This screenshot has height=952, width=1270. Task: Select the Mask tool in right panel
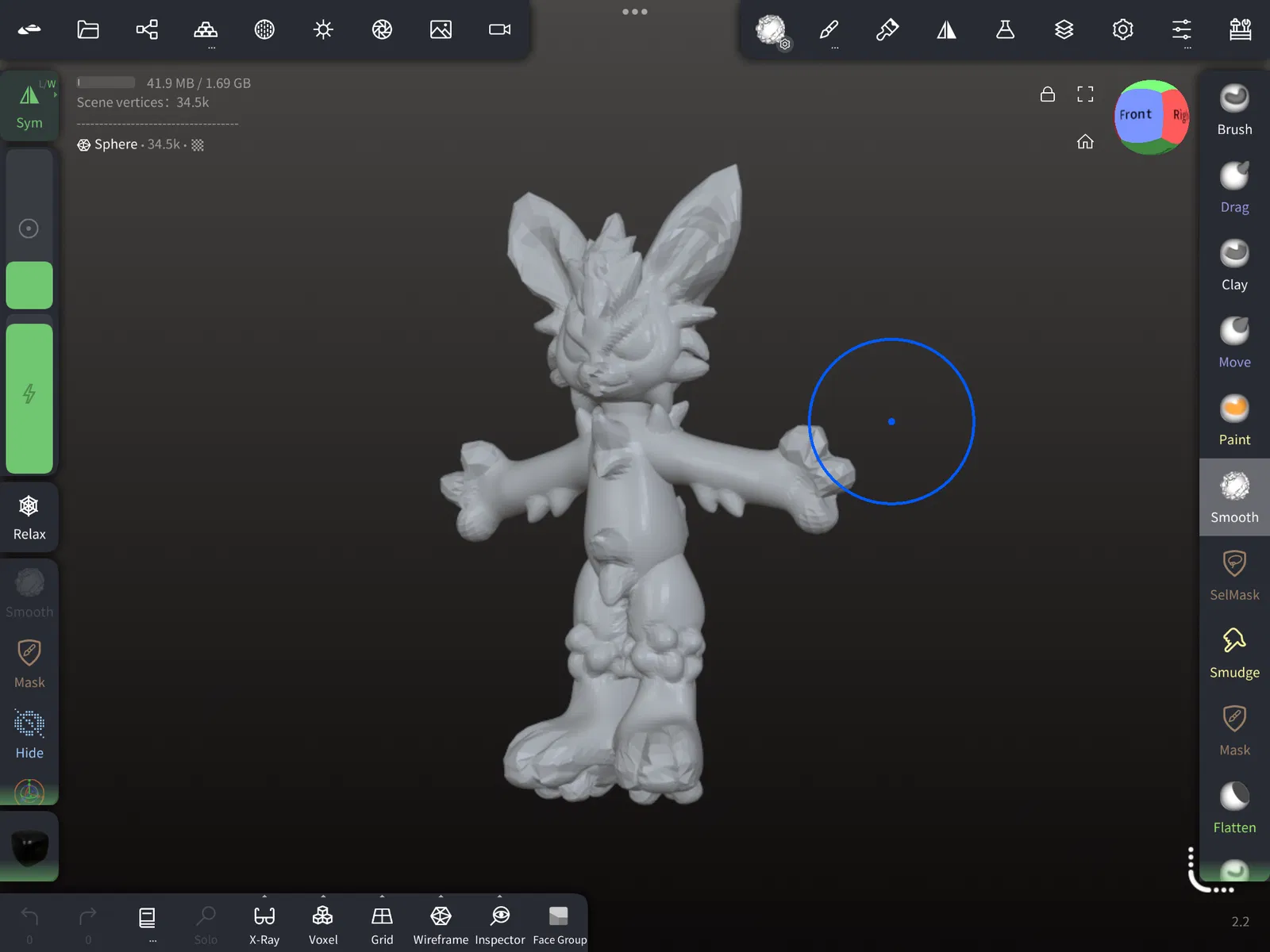[x=1234, y=731]
